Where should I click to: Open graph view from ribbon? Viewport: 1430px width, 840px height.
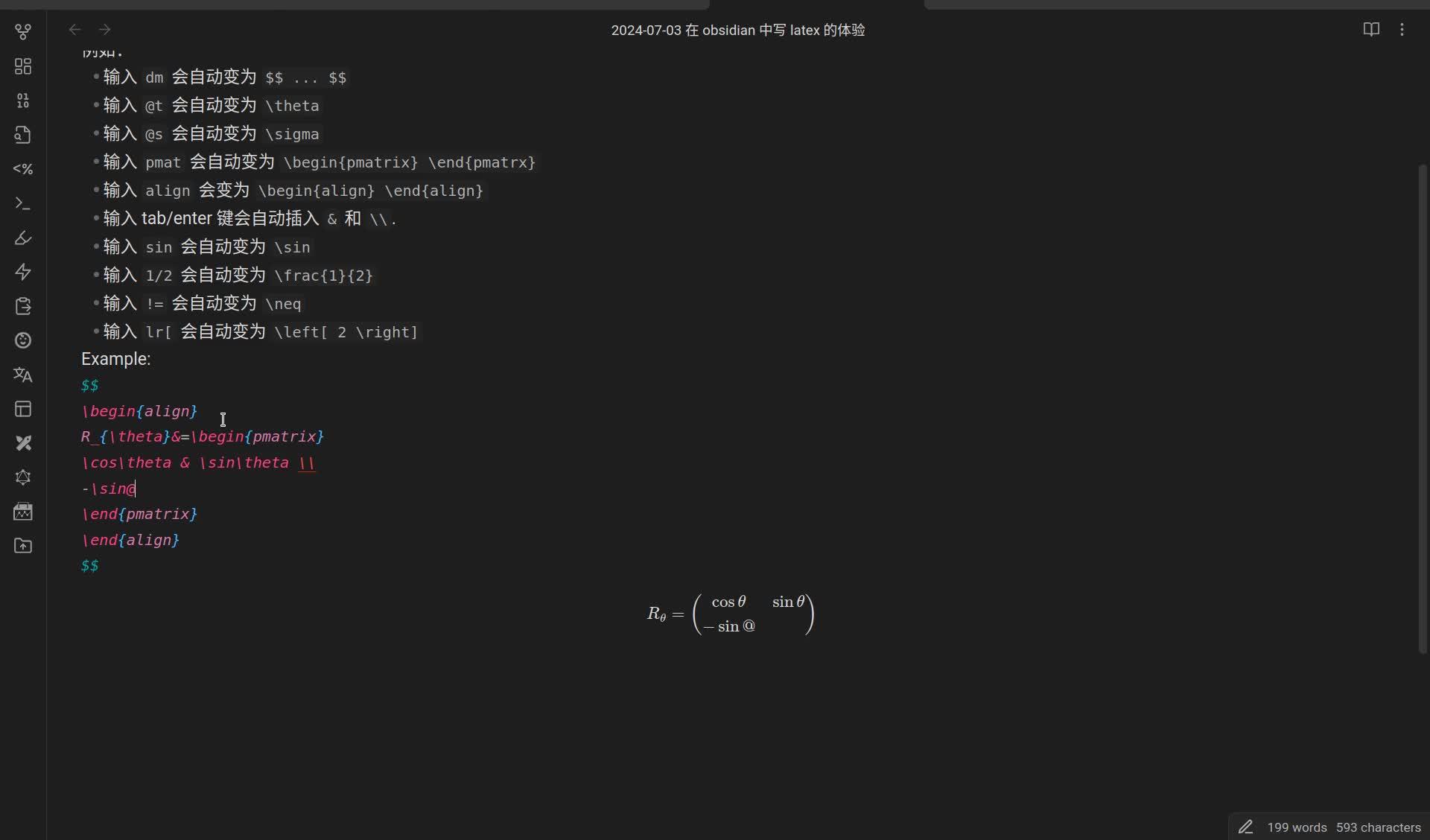point(23,32)
